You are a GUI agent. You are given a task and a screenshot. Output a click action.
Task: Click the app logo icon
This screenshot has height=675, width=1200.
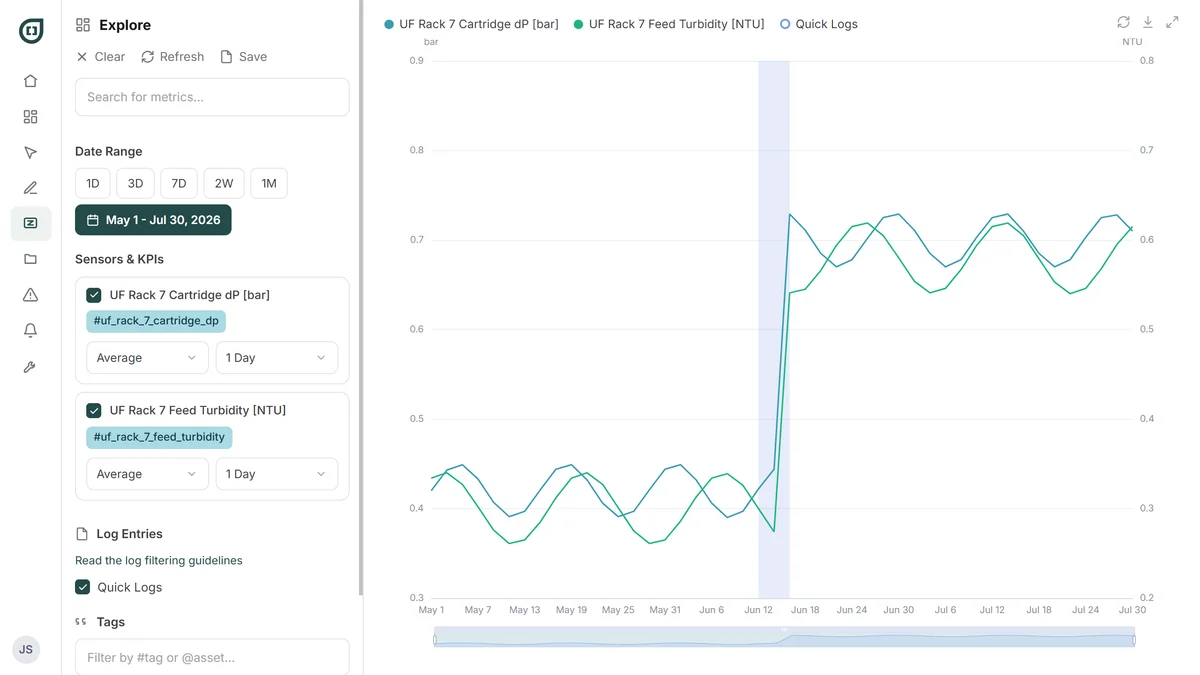(x=31, y=31)
